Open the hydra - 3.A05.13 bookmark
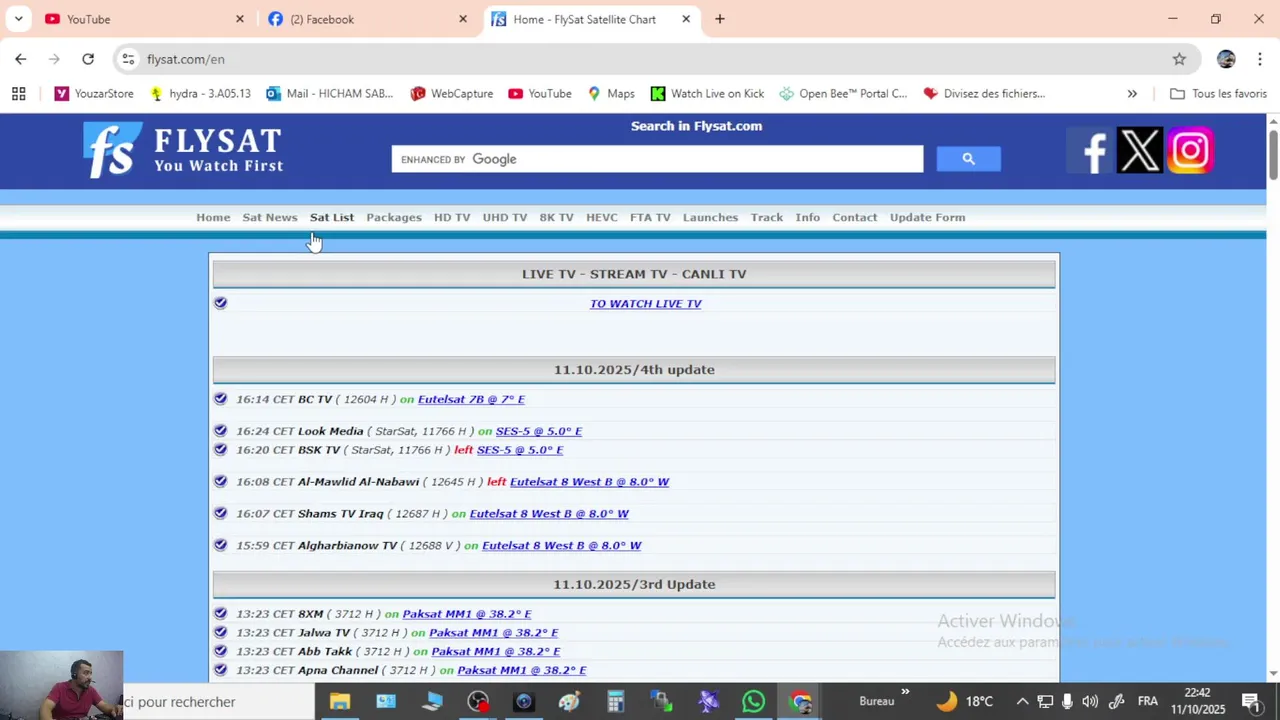This screenshot has height=720, width=1280. [x=200, y=94]
